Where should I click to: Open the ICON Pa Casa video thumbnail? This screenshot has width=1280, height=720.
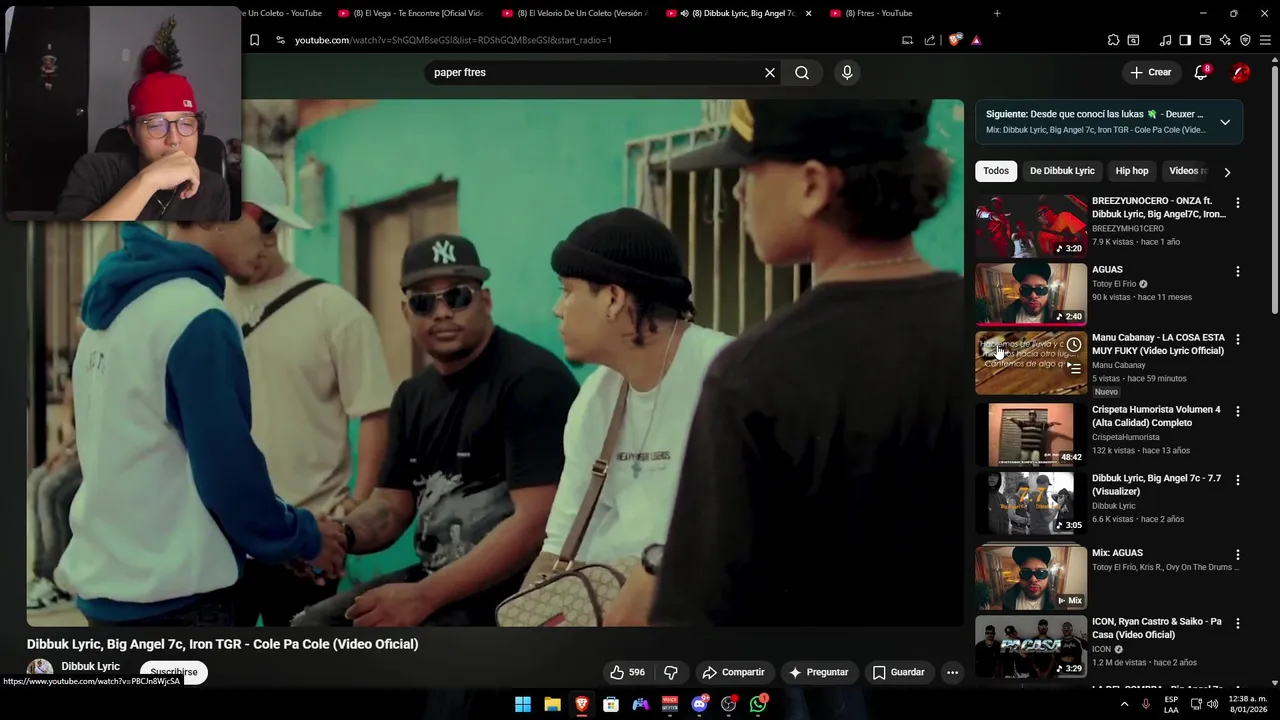(x=1031, y=647)
